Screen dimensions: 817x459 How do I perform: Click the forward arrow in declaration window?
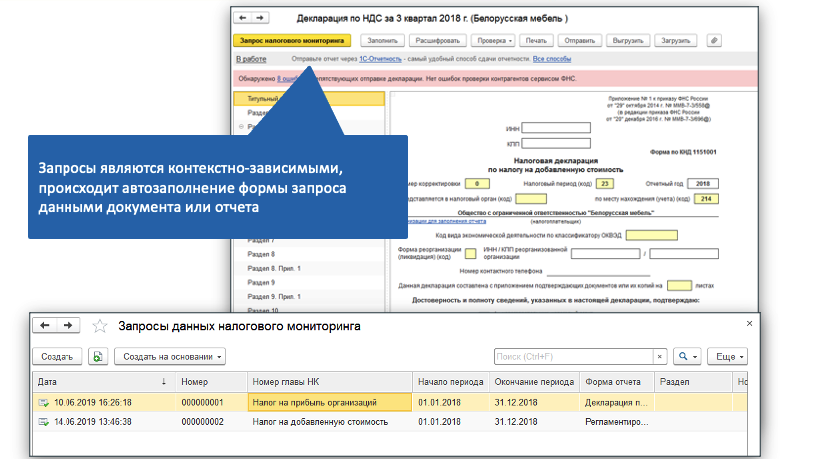[x=260, y=18]
